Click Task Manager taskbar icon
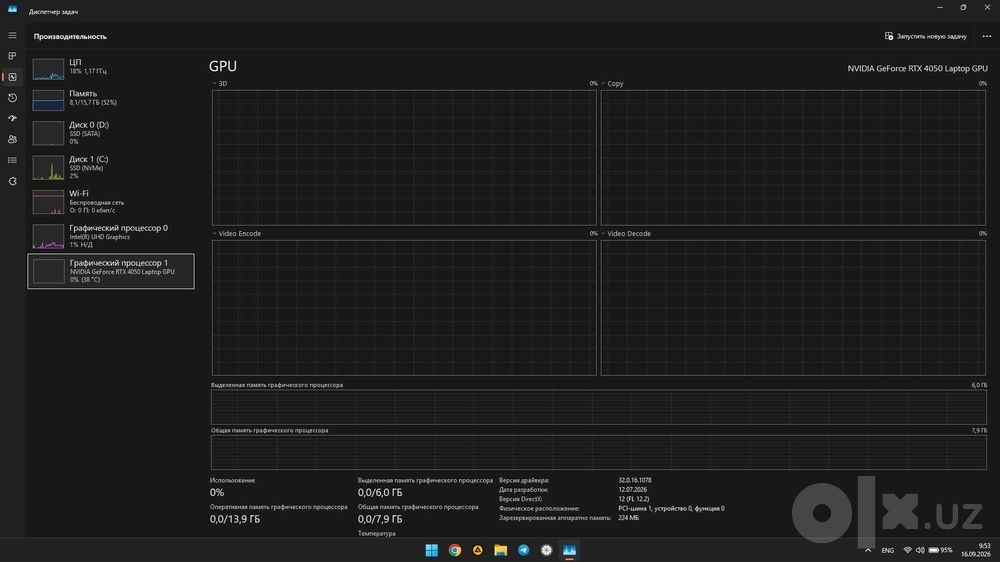 [570, 550]
